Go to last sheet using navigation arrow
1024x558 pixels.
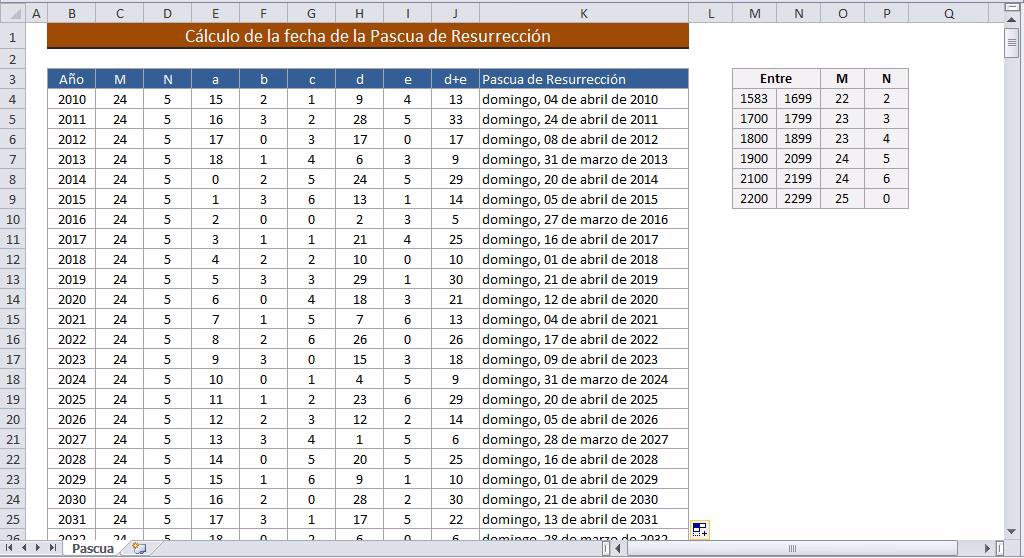pos(51,548)
